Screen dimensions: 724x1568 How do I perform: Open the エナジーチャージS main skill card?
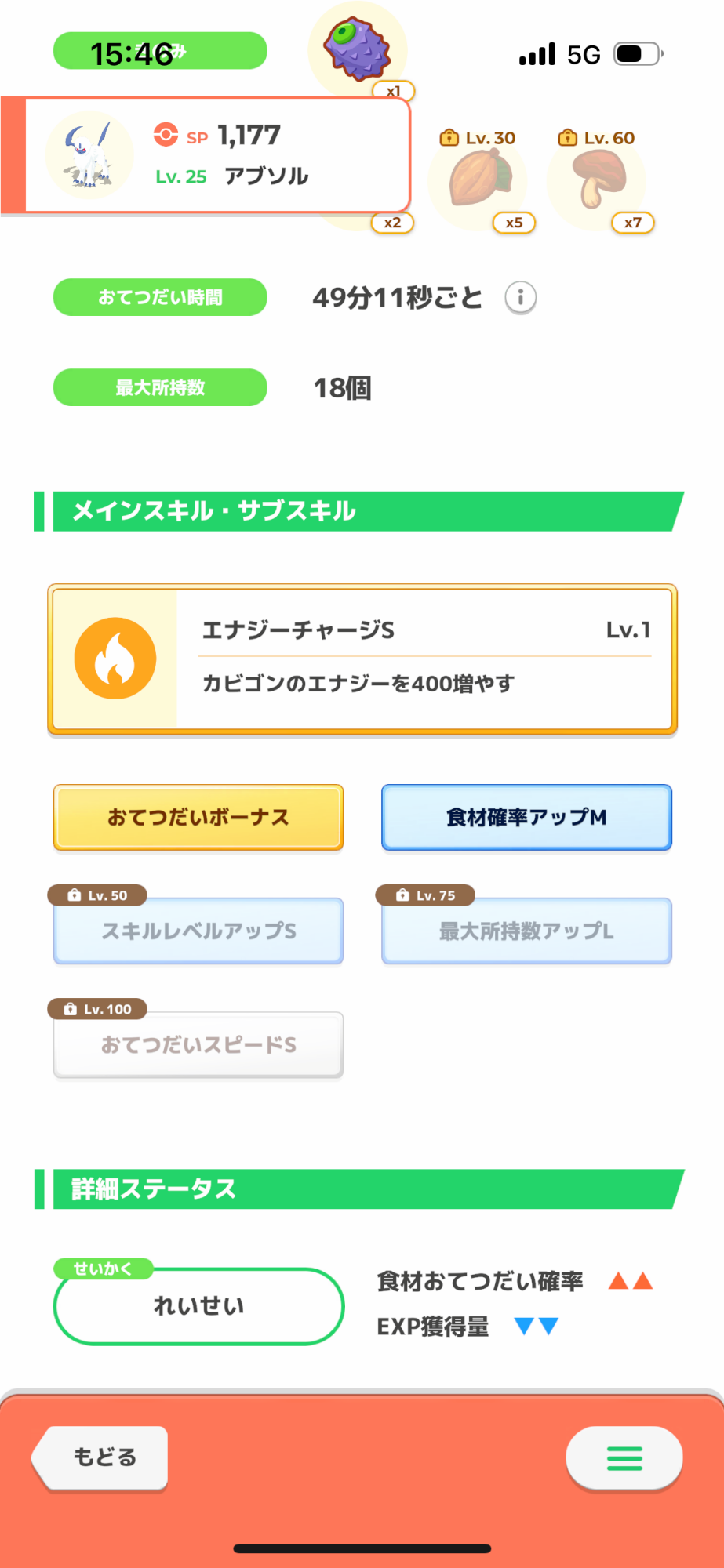click(x=424, y=659)
